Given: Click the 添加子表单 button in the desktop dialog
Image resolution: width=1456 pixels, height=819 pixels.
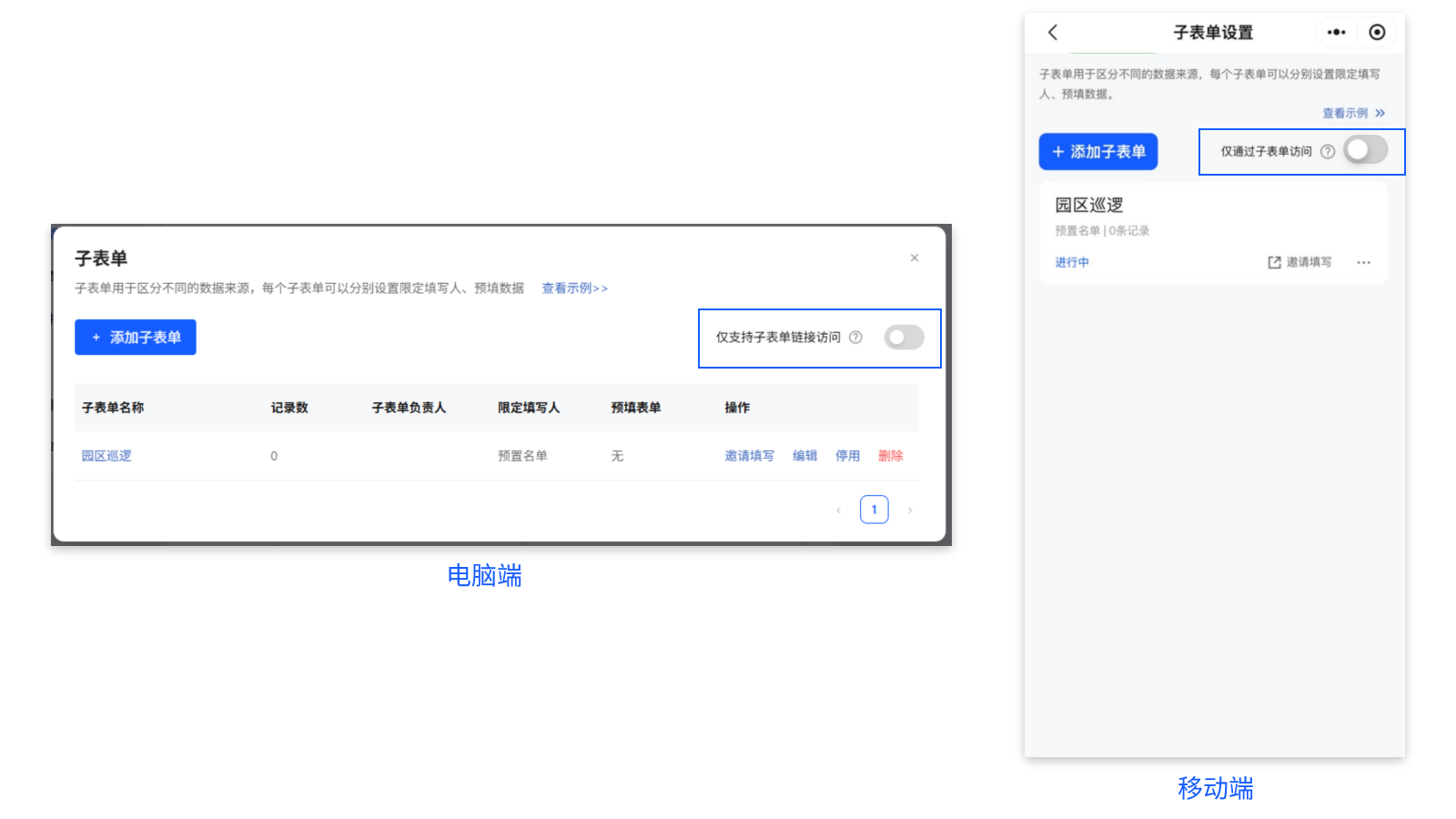Looking at the screenshot, I should coord(135,337).
